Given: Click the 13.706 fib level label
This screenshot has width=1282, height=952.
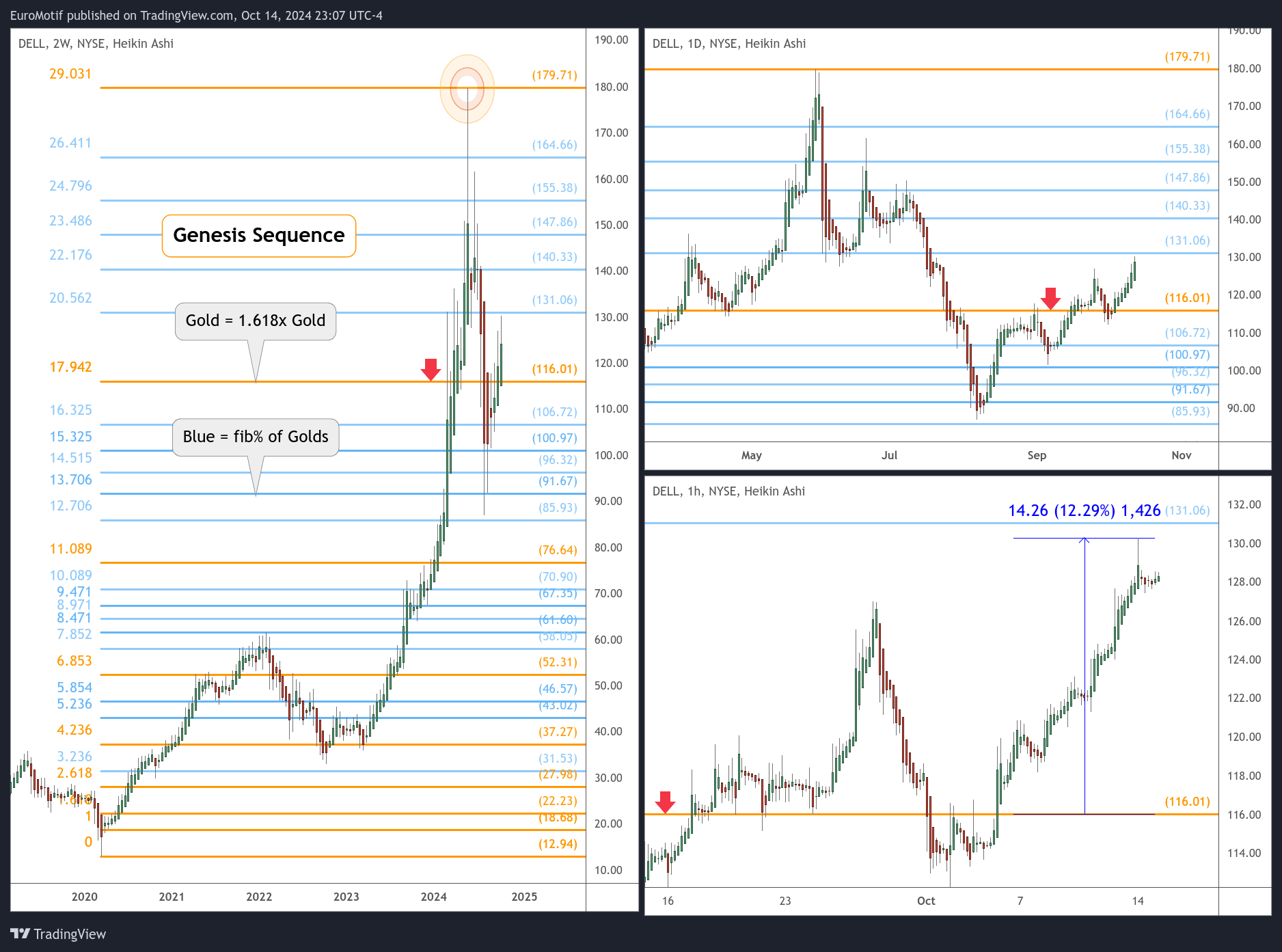Looking at the screenshot, I should 70,480.
